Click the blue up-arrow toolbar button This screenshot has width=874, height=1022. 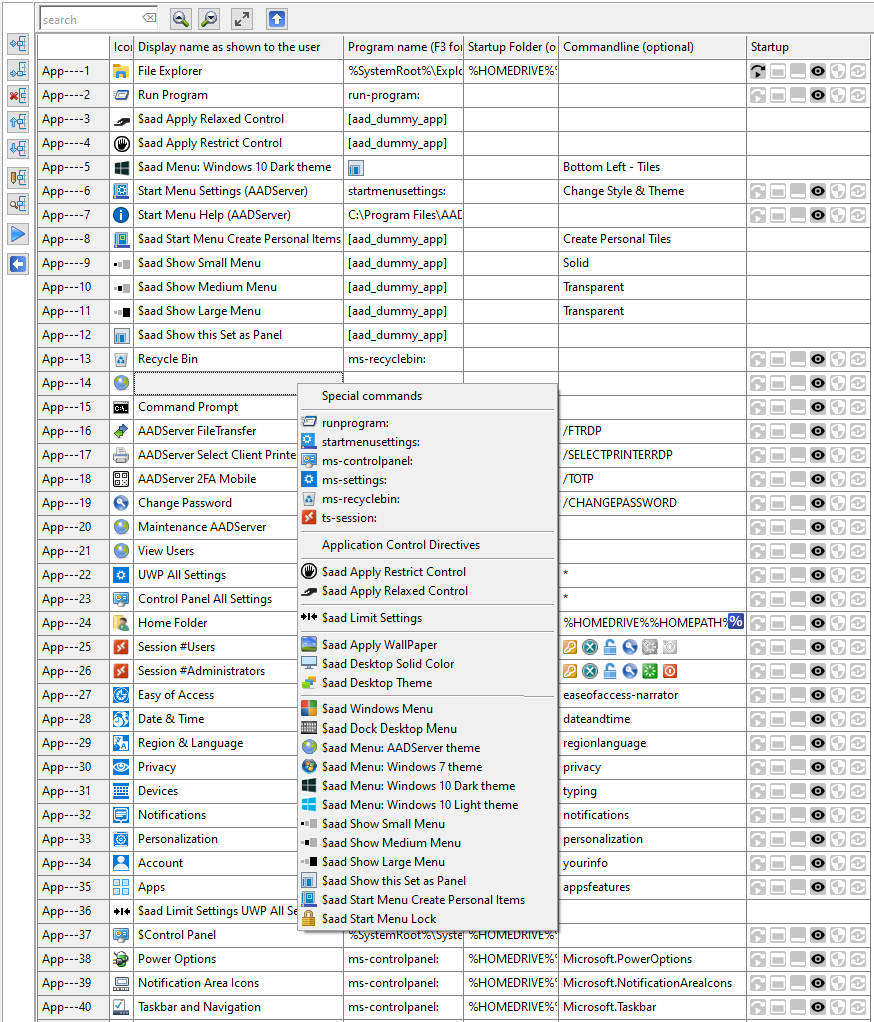click(277, 19)
